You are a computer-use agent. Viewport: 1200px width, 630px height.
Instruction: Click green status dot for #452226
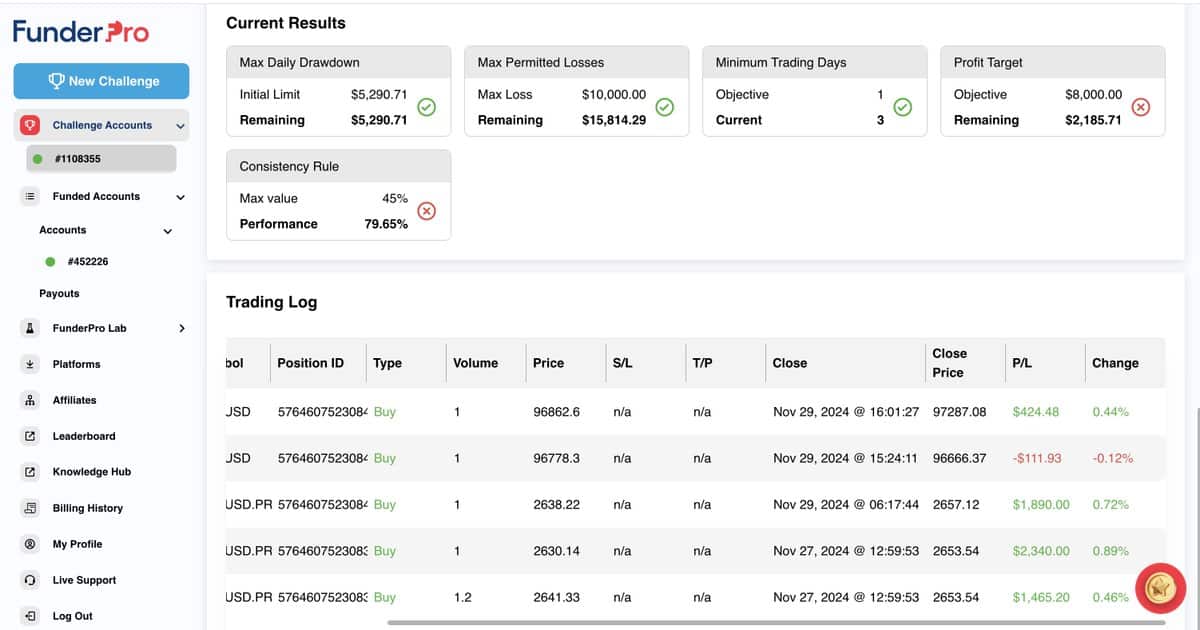[50, 262]
